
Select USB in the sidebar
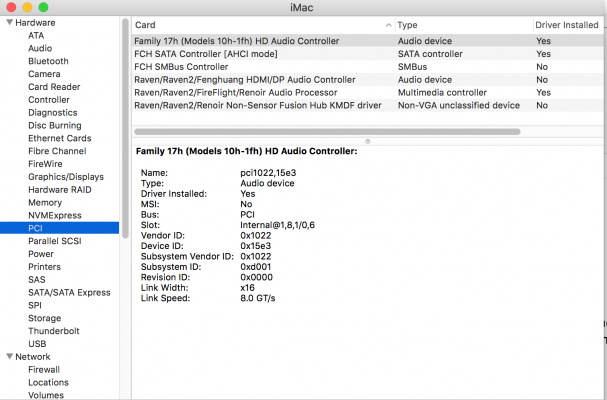[x=38, y=344]
